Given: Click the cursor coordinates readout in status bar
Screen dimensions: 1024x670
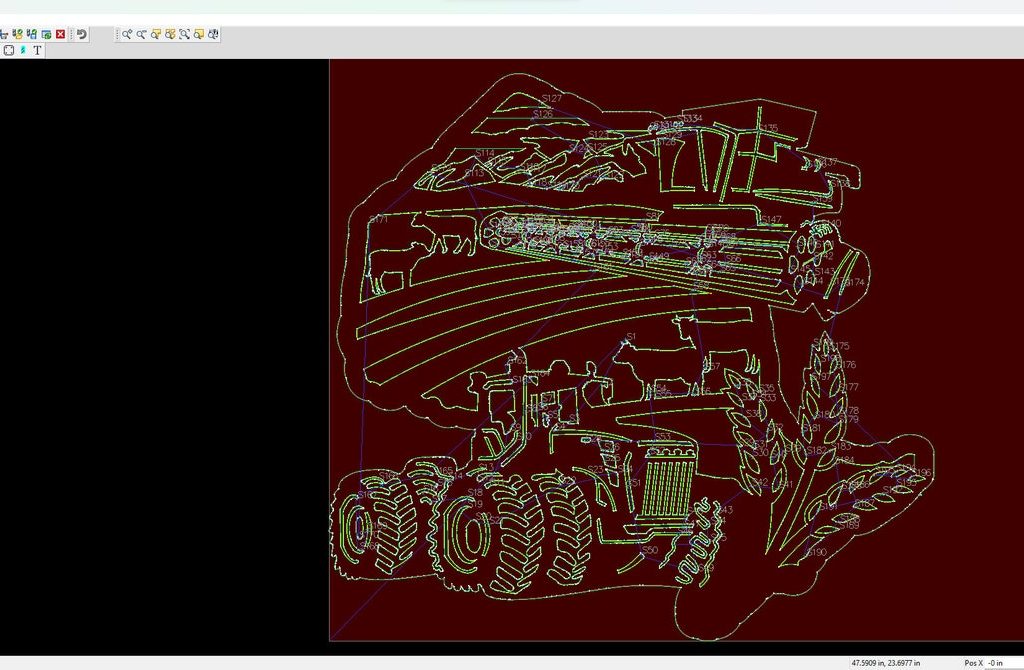Looking at the screenshot, I should pyautogui.click(x=884, y=663).
